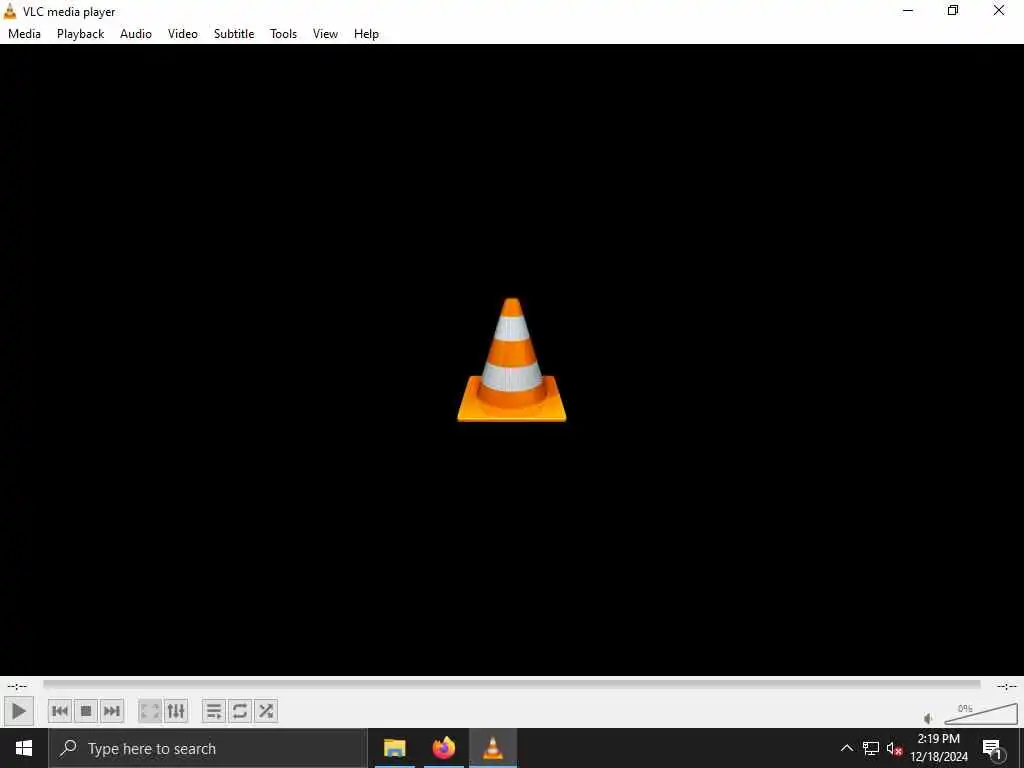
Task: Open File Explorer from taskbar
Action: click(394, 748)
